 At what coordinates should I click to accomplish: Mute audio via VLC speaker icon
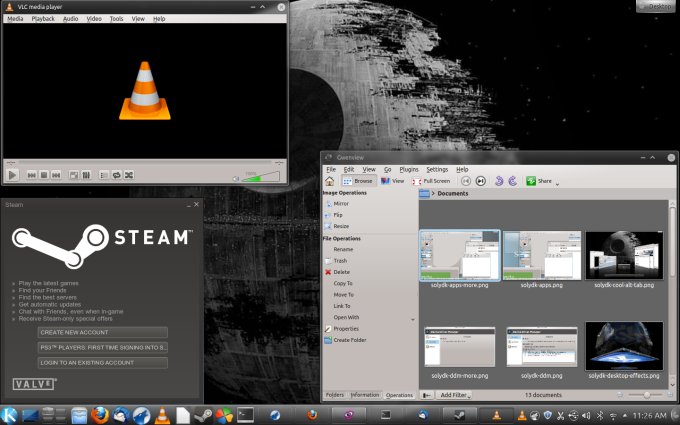pos(236,178)
